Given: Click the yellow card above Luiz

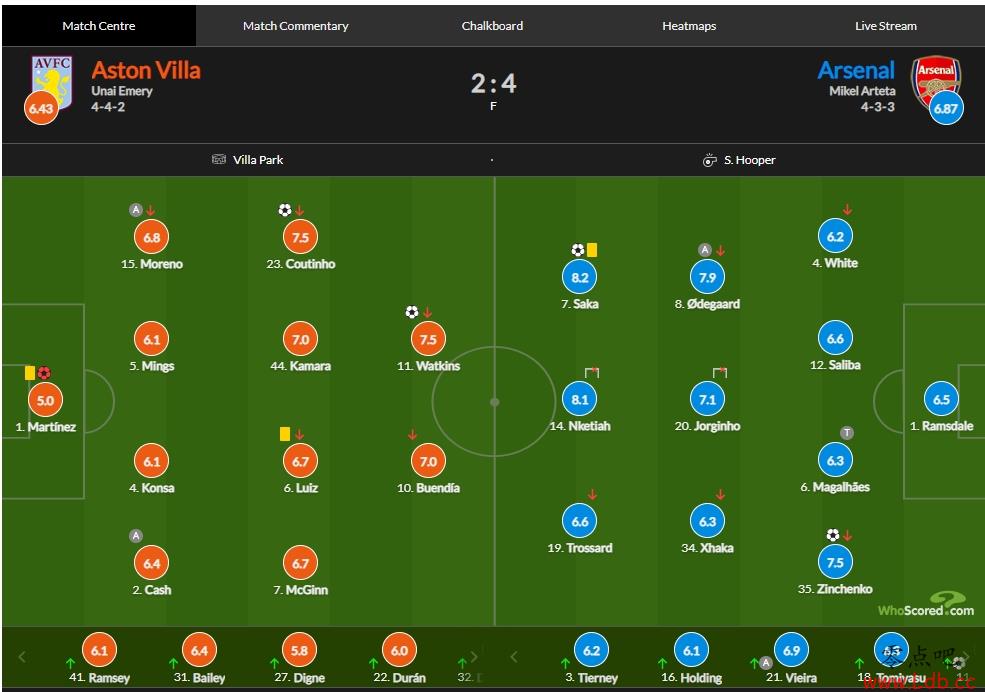Looking at the screenshot, I should click(285, 434).
